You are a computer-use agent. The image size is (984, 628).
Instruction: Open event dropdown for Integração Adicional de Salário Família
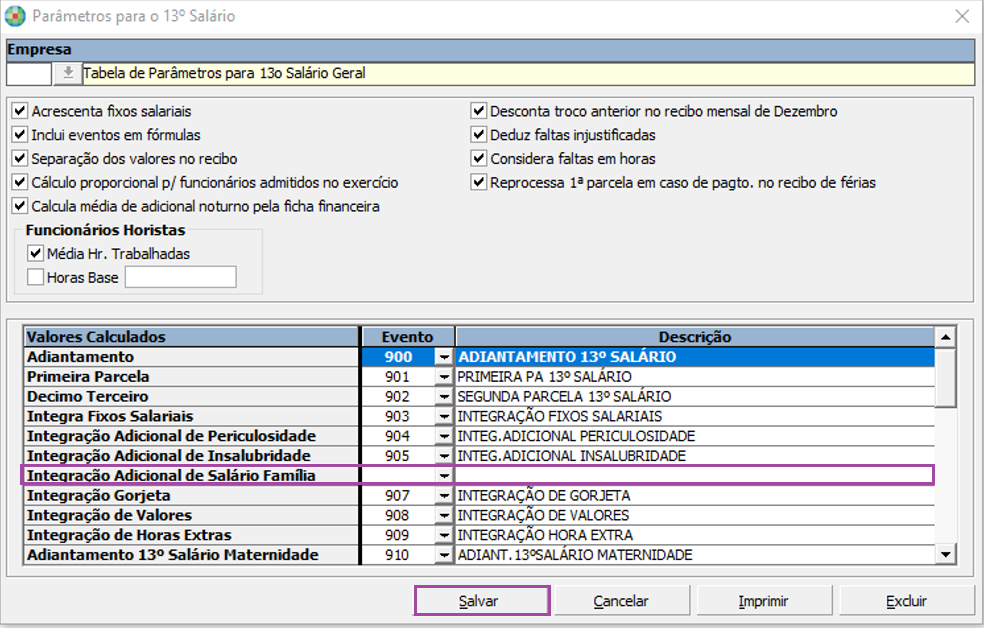tap(444, 476)
